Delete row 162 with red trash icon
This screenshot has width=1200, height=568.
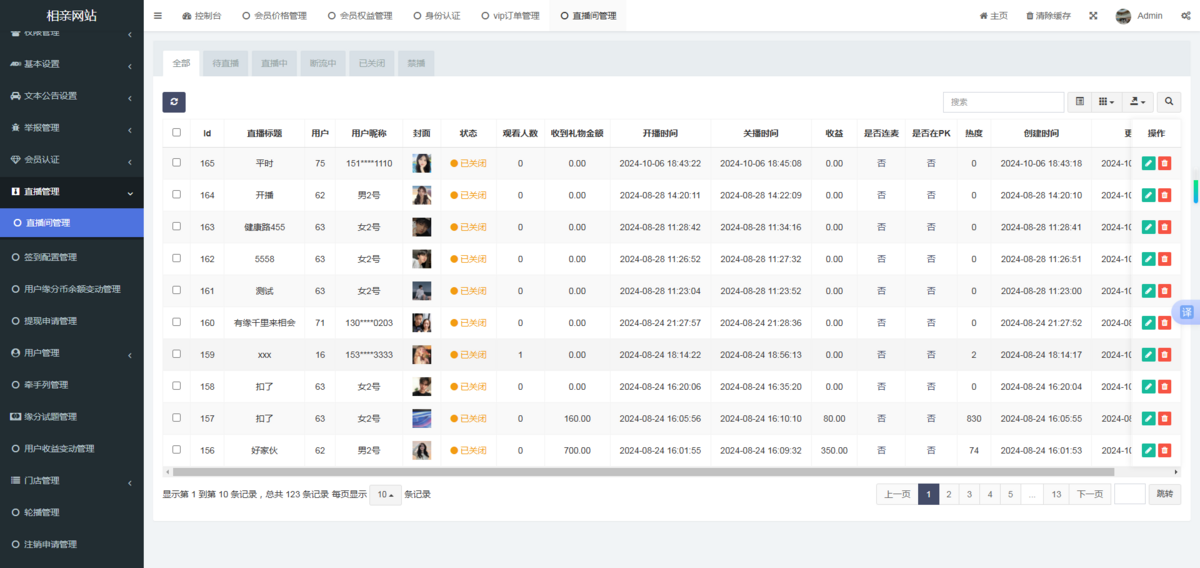click(x=1165, y=259)
